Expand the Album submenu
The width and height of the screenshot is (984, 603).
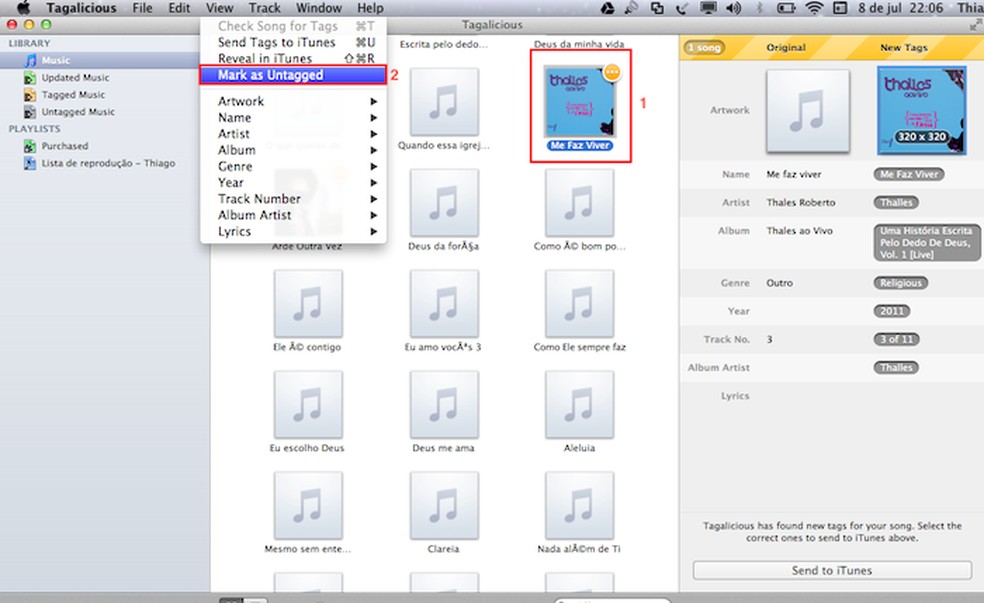(x=292, y=151)
